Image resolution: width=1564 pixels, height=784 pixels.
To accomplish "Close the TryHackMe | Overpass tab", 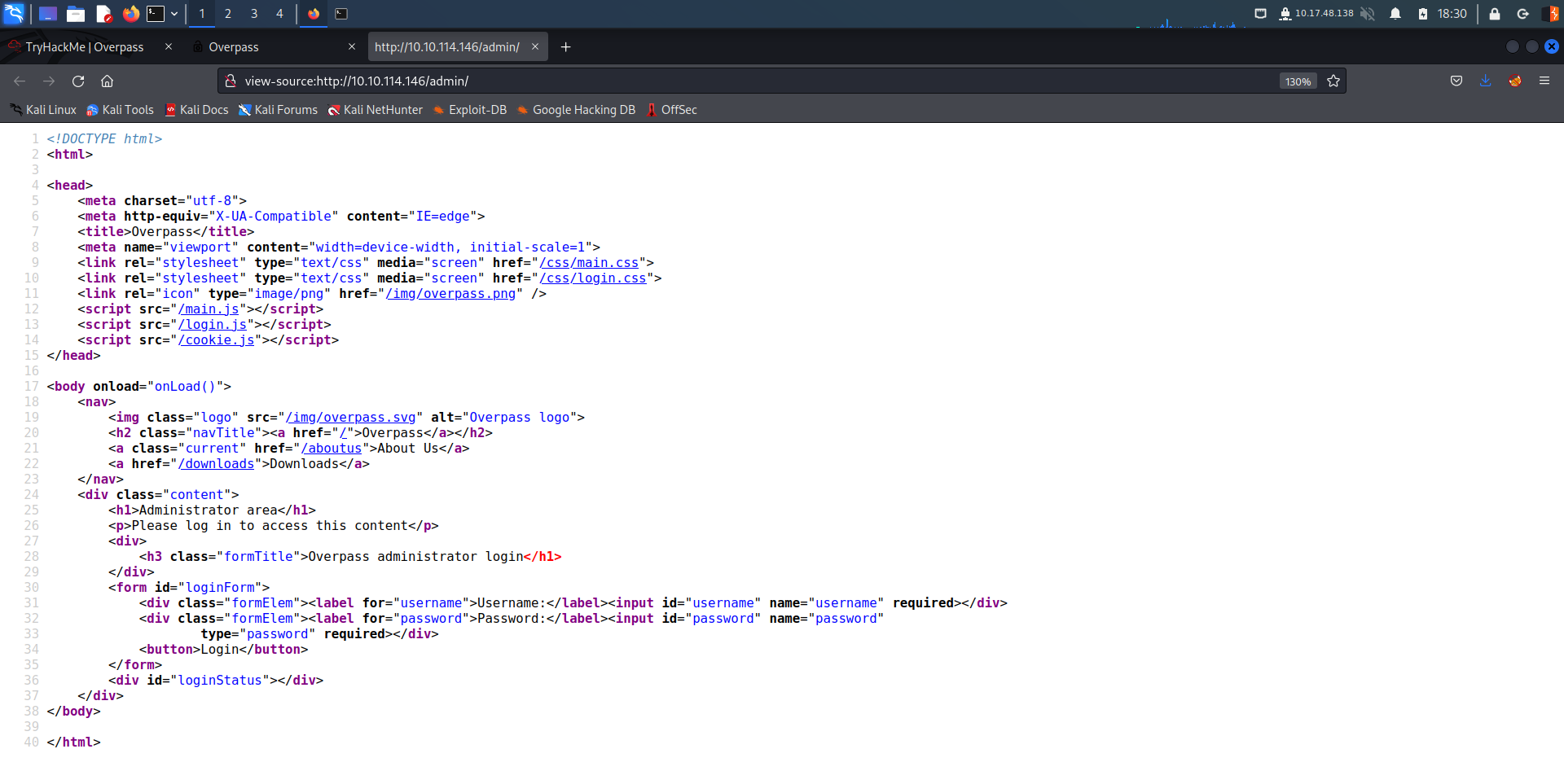I will tap(169, 46).
